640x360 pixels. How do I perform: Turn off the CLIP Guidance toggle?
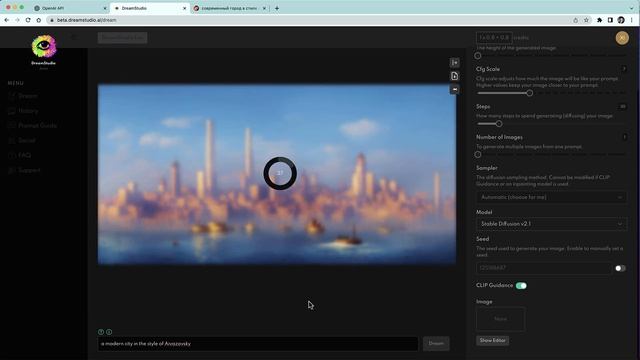(x=521, y=286)
